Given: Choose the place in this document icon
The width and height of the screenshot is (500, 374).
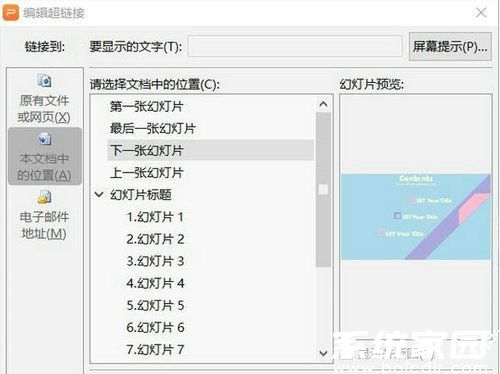Looking at the screenshot, I should click(x=44, y=139).
